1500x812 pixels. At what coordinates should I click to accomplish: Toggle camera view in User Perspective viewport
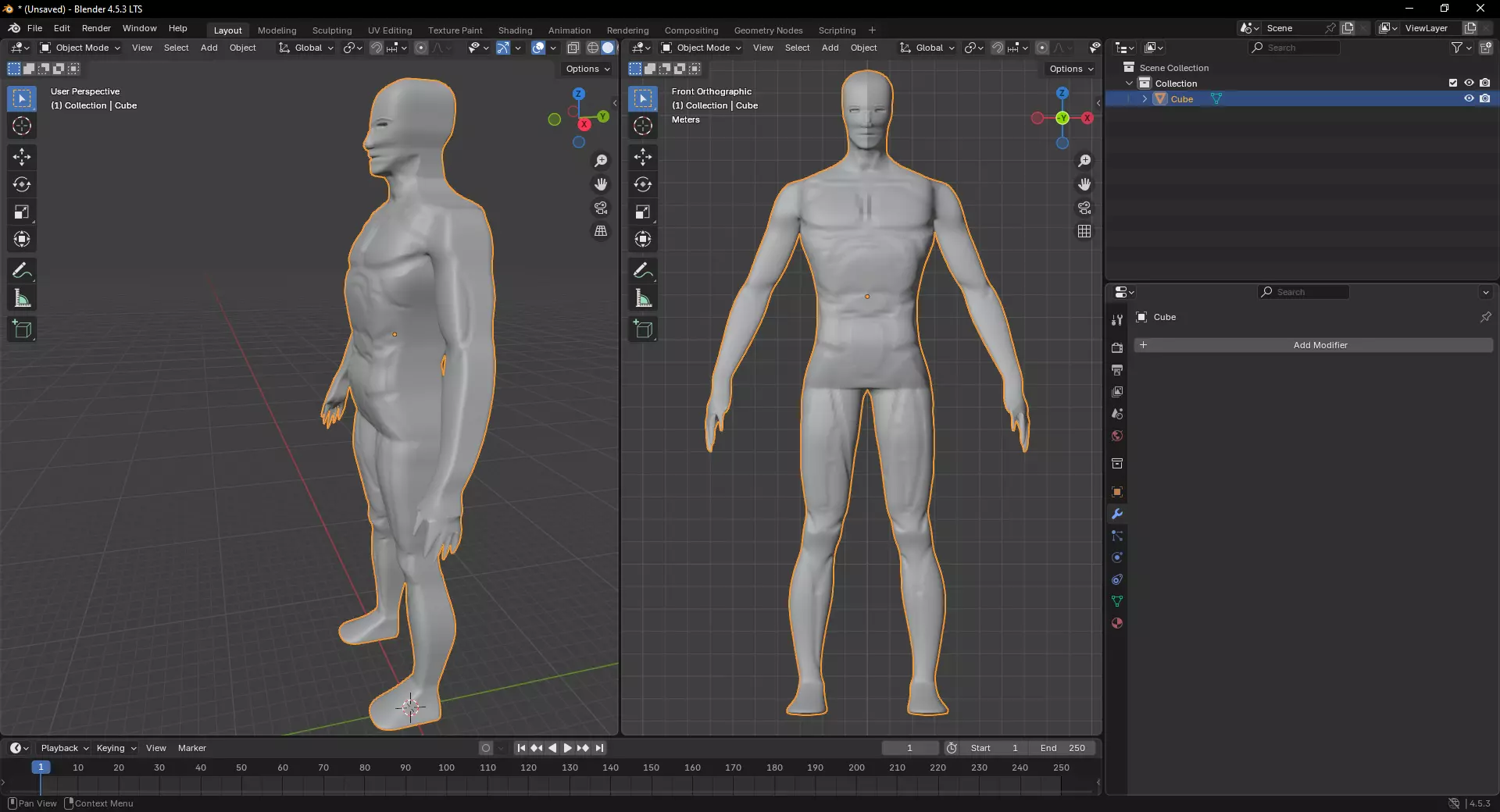click(x=601, y=208)
